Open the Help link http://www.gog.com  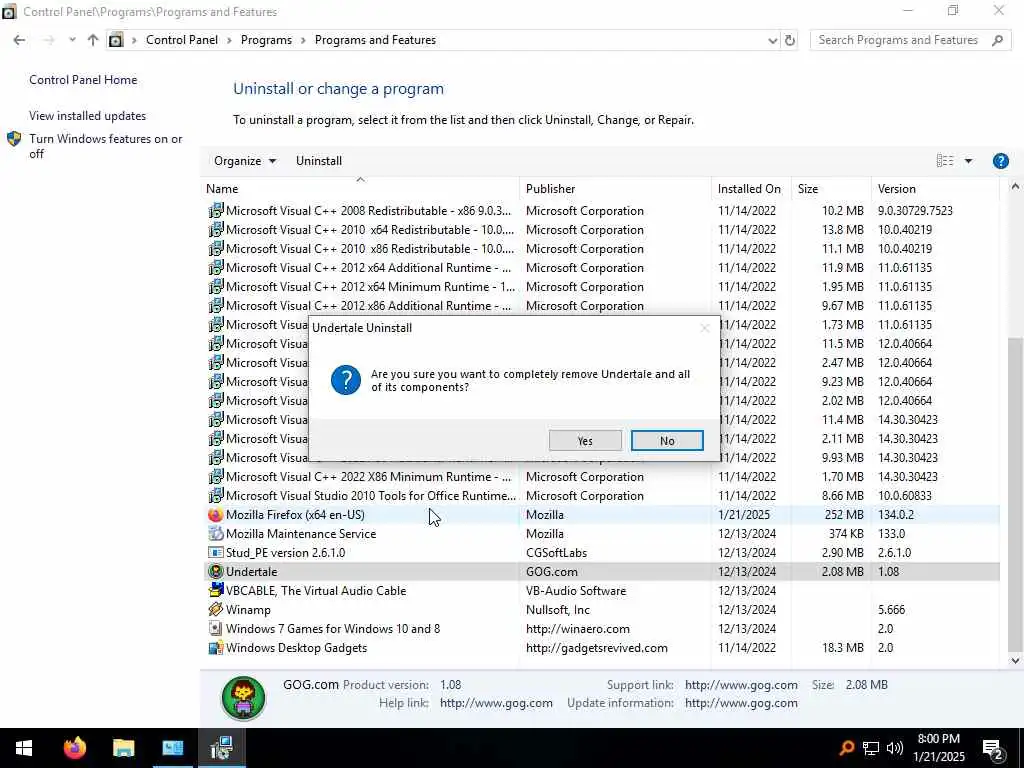tap(496, 703)
